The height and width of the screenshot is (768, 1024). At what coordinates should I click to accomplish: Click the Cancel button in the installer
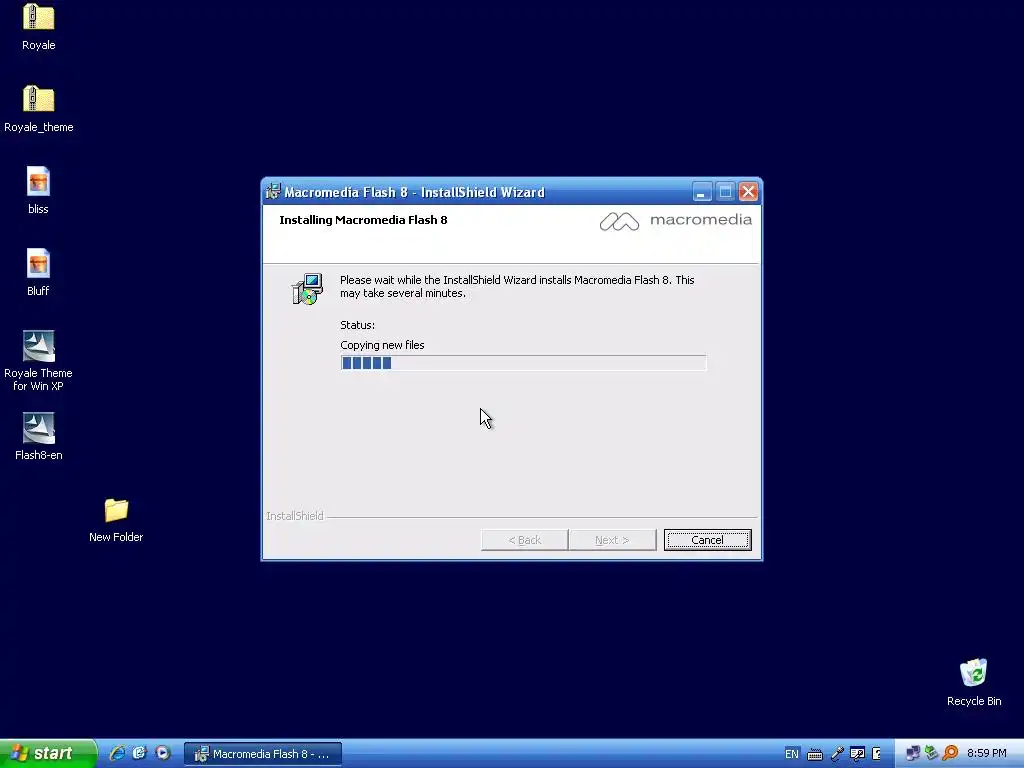(x=707, y=540)
